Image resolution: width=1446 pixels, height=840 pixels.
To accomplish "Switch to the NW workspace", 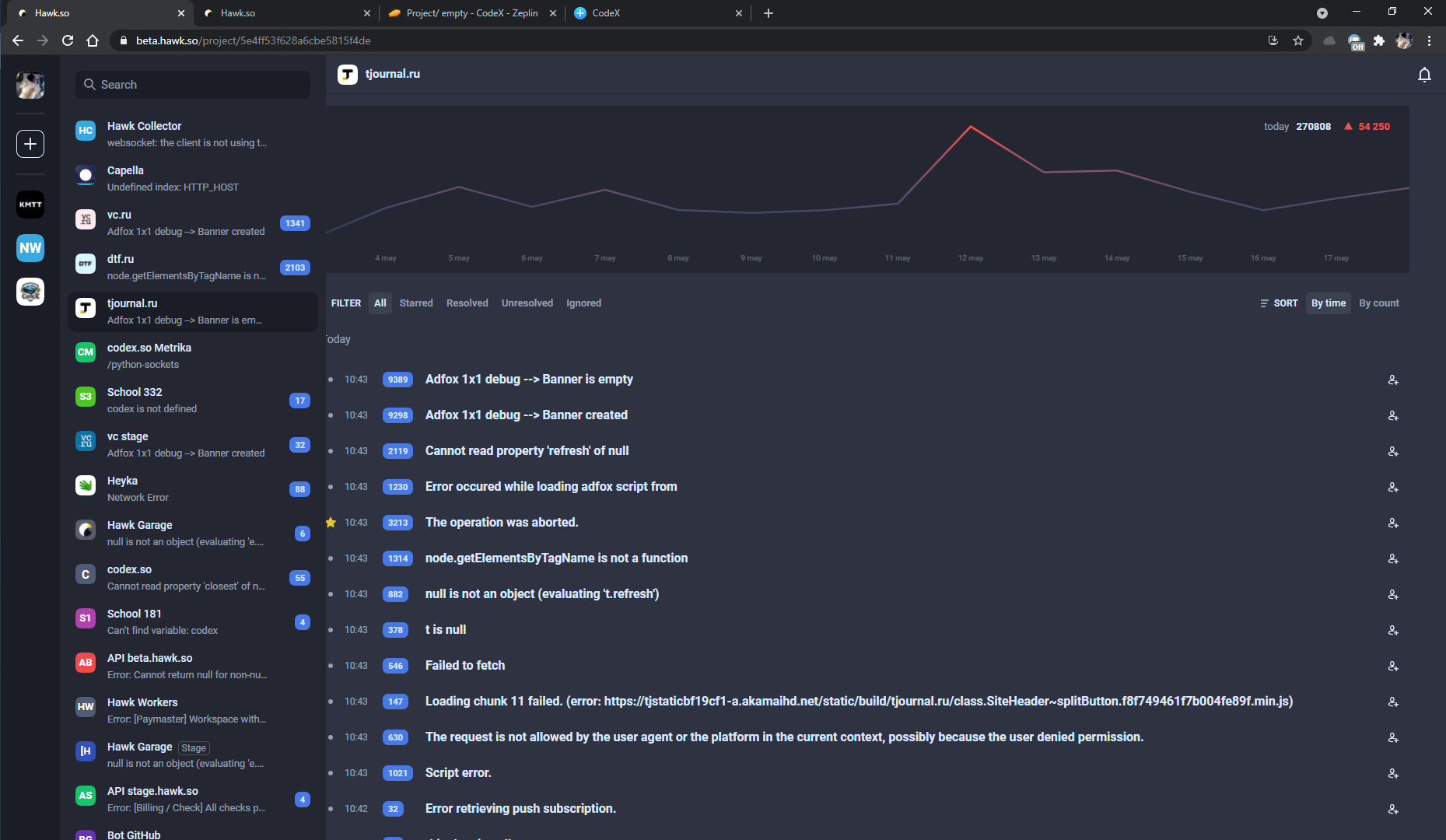I will point(30,248).
